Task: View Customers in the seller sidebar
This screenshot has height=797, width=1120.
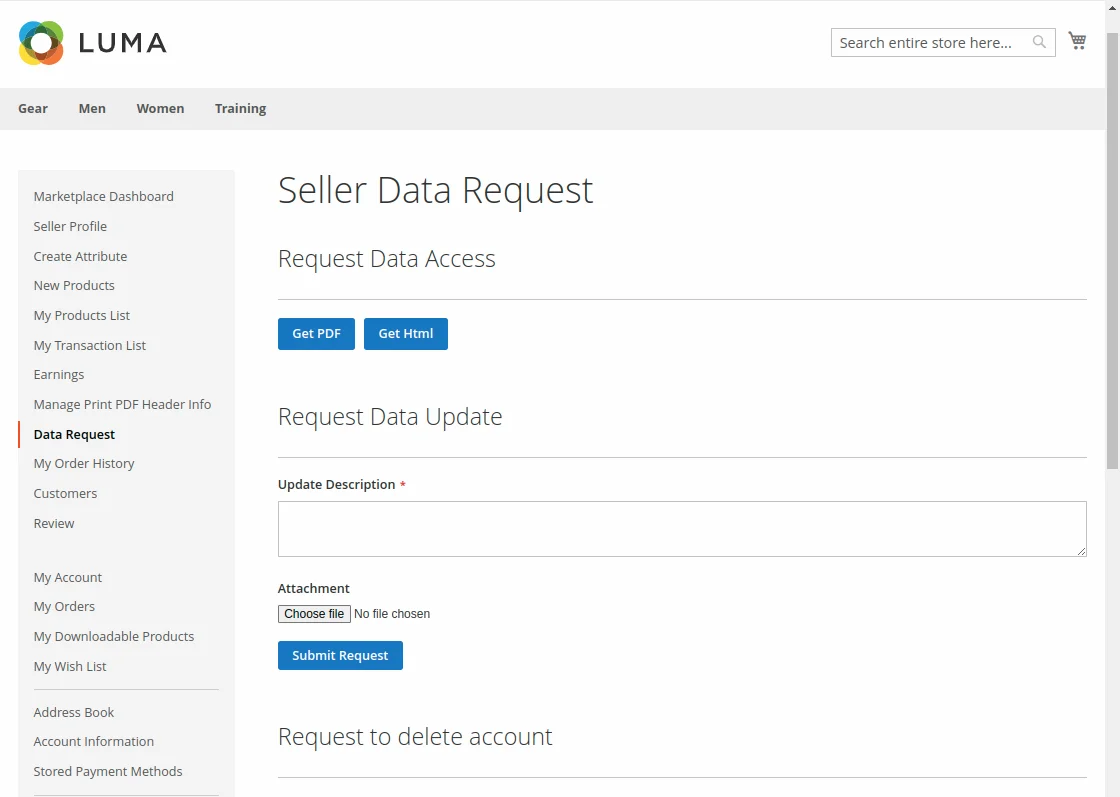Action: click(65, 493)
